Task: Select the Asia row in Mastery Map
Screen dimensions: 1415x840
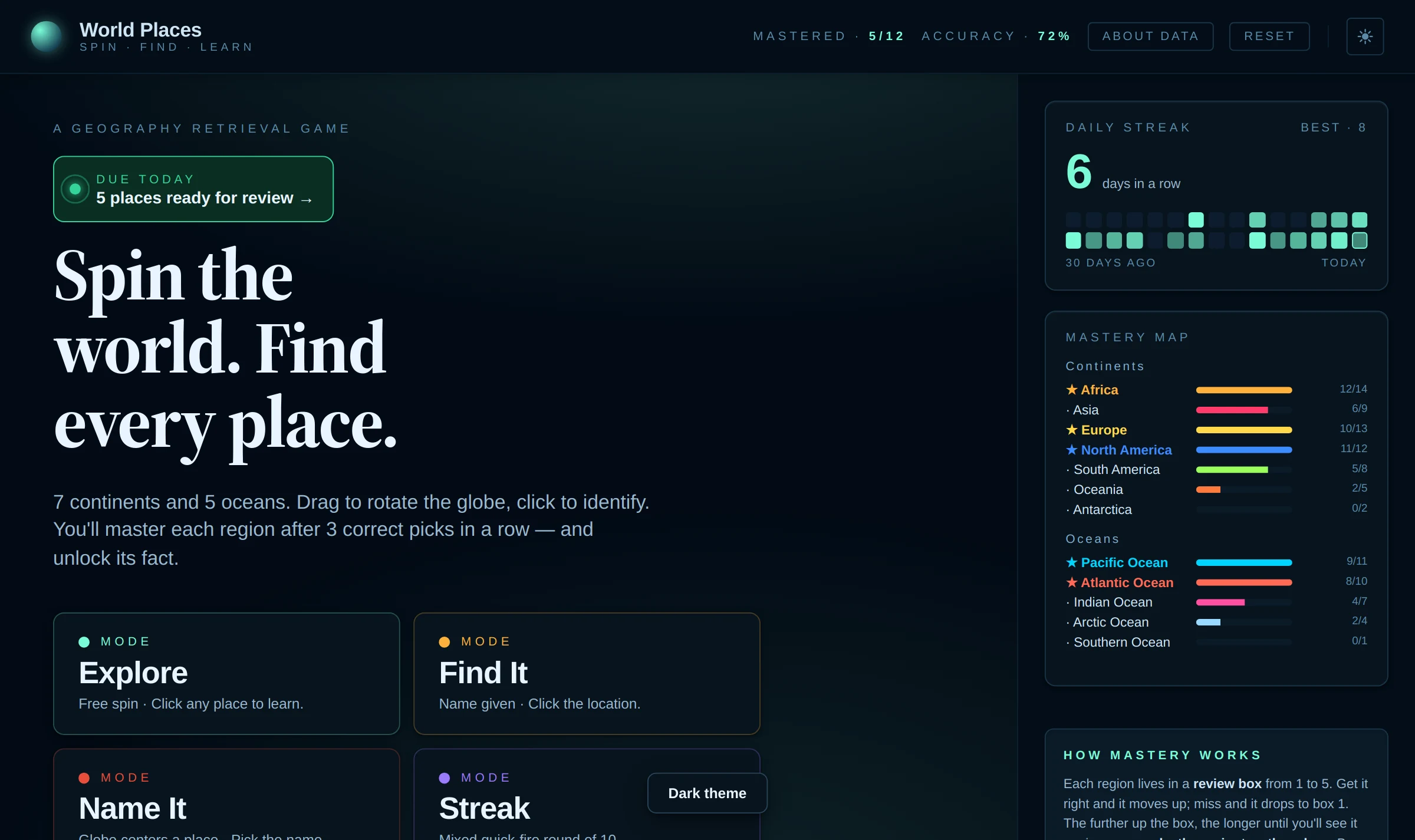Action: coord(1216,410)
